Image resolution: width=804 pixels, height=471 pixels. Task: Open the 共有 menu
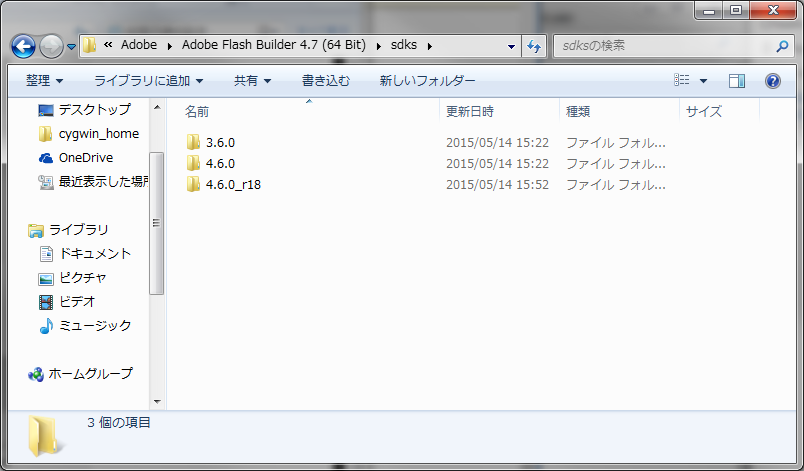(x=252, y=80)
